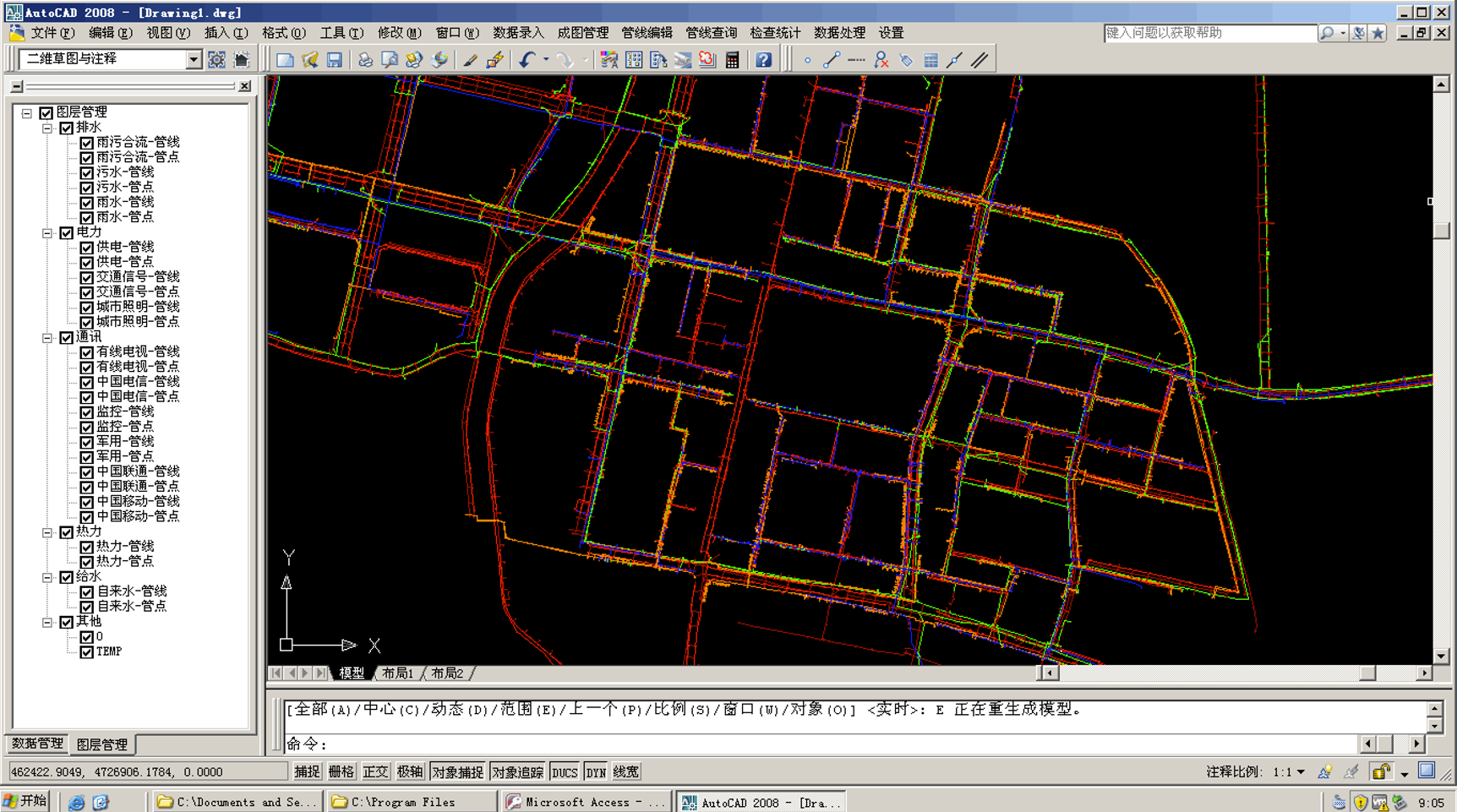Click the command window scroll up arrow
The width and height of the screenshot is (1457, 812).
tap(1435, 709)
